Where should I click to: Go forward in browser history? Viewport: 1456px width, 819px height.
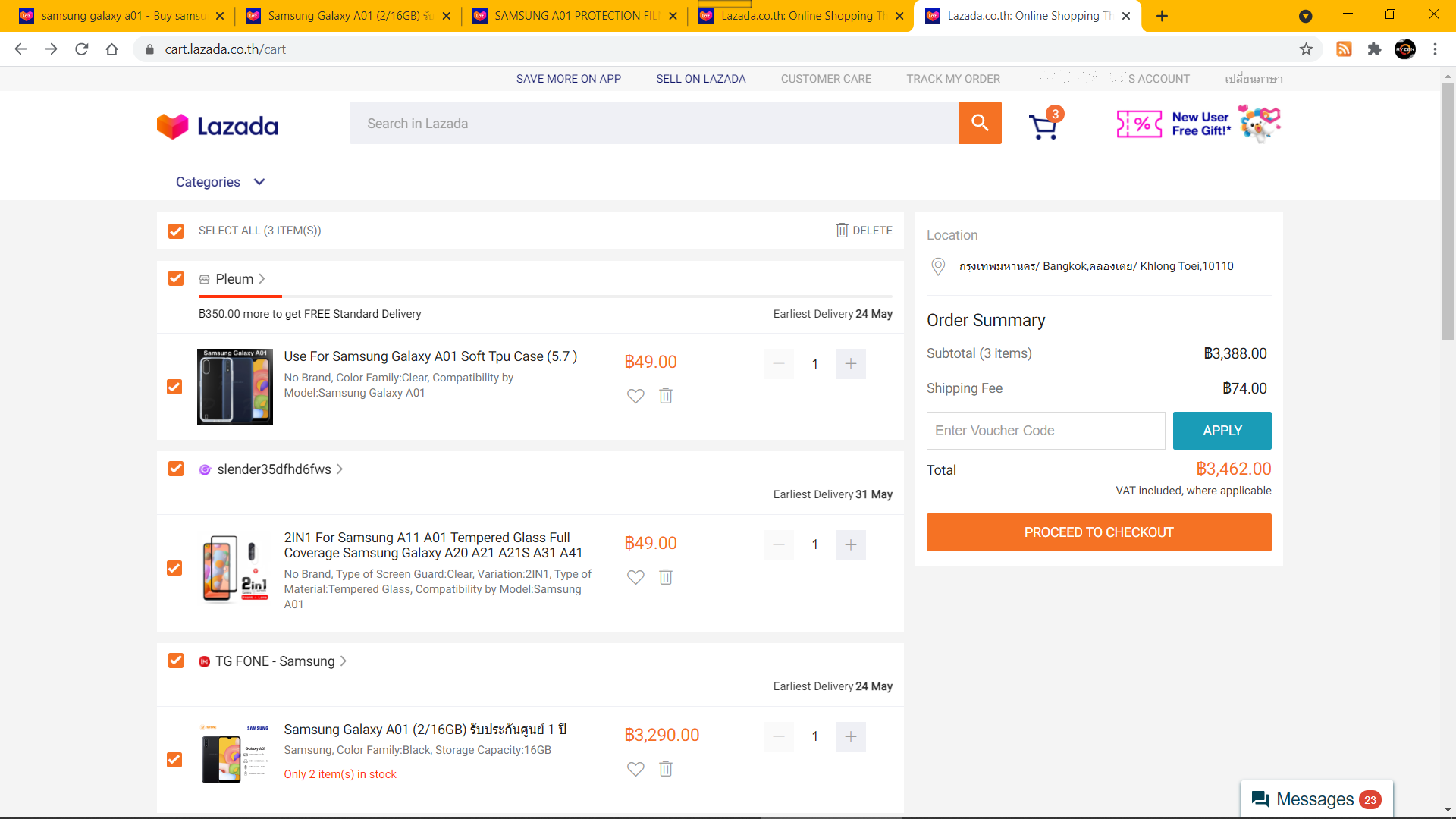pos(51,49)
